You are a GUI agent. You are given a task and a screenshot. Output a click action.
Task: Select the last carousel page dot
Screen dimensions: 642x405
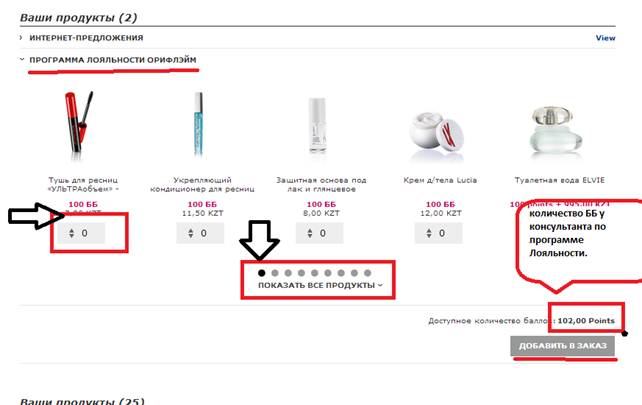tap(368, 273)
